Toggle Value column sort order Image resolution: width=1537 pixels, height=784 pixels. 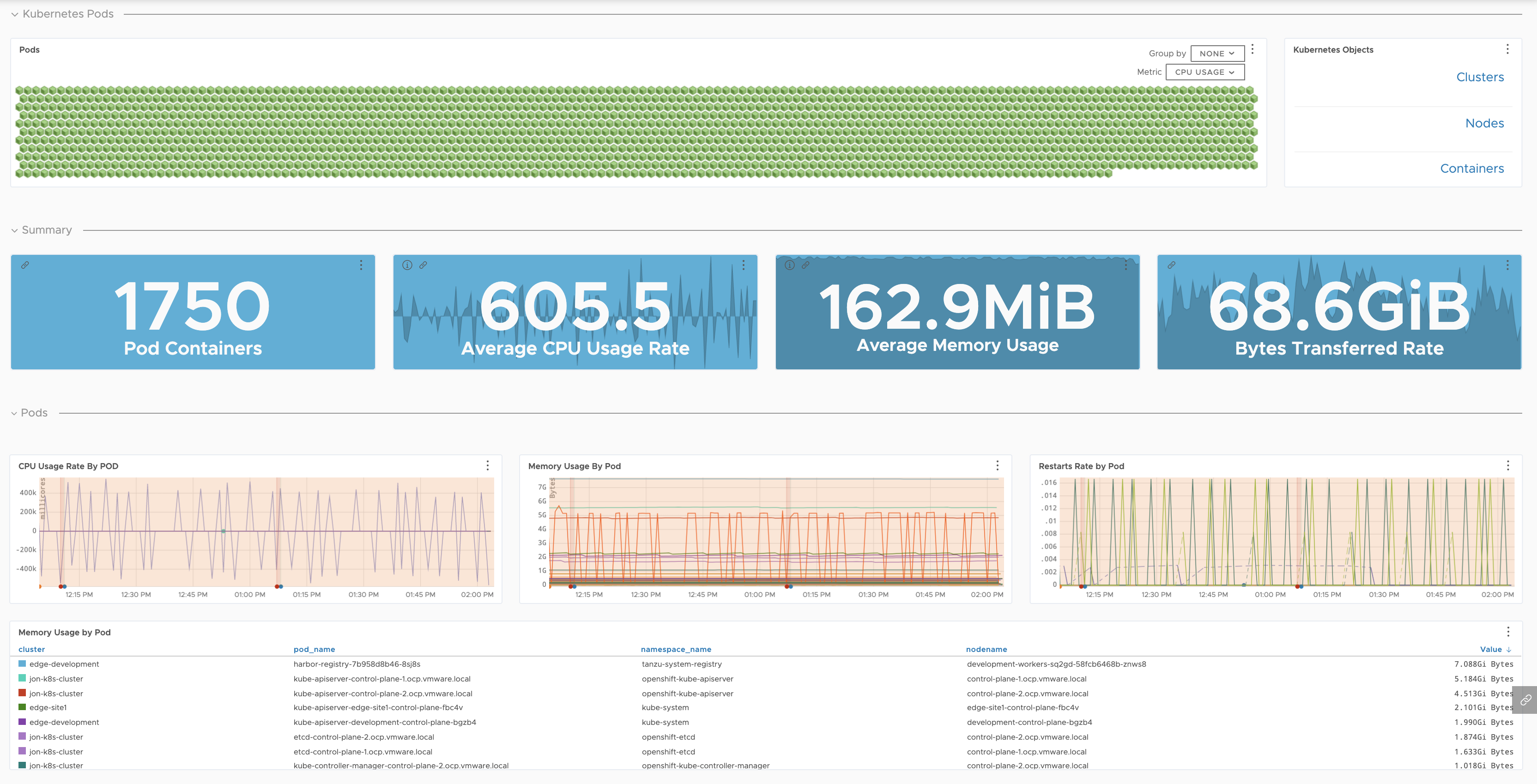pyautogui.click(x=1490, y=650)
